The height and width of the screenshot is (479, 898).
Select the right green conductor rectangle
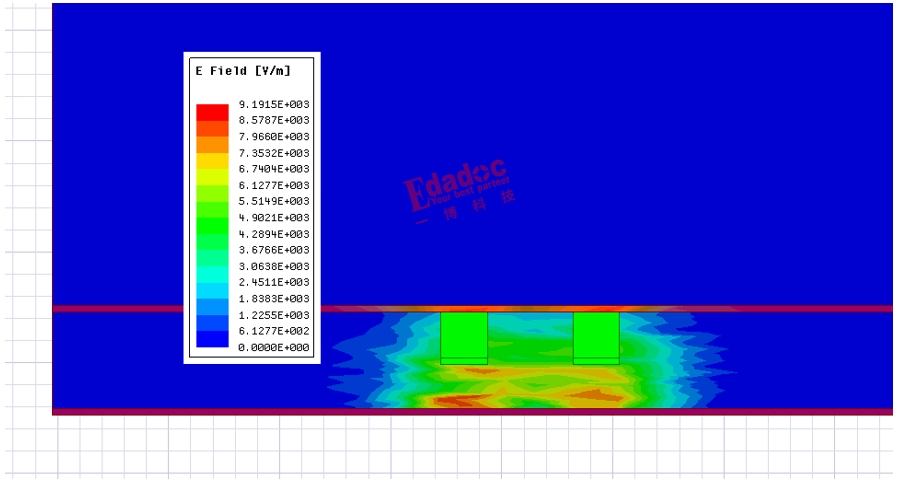click(x=596, y=334)
